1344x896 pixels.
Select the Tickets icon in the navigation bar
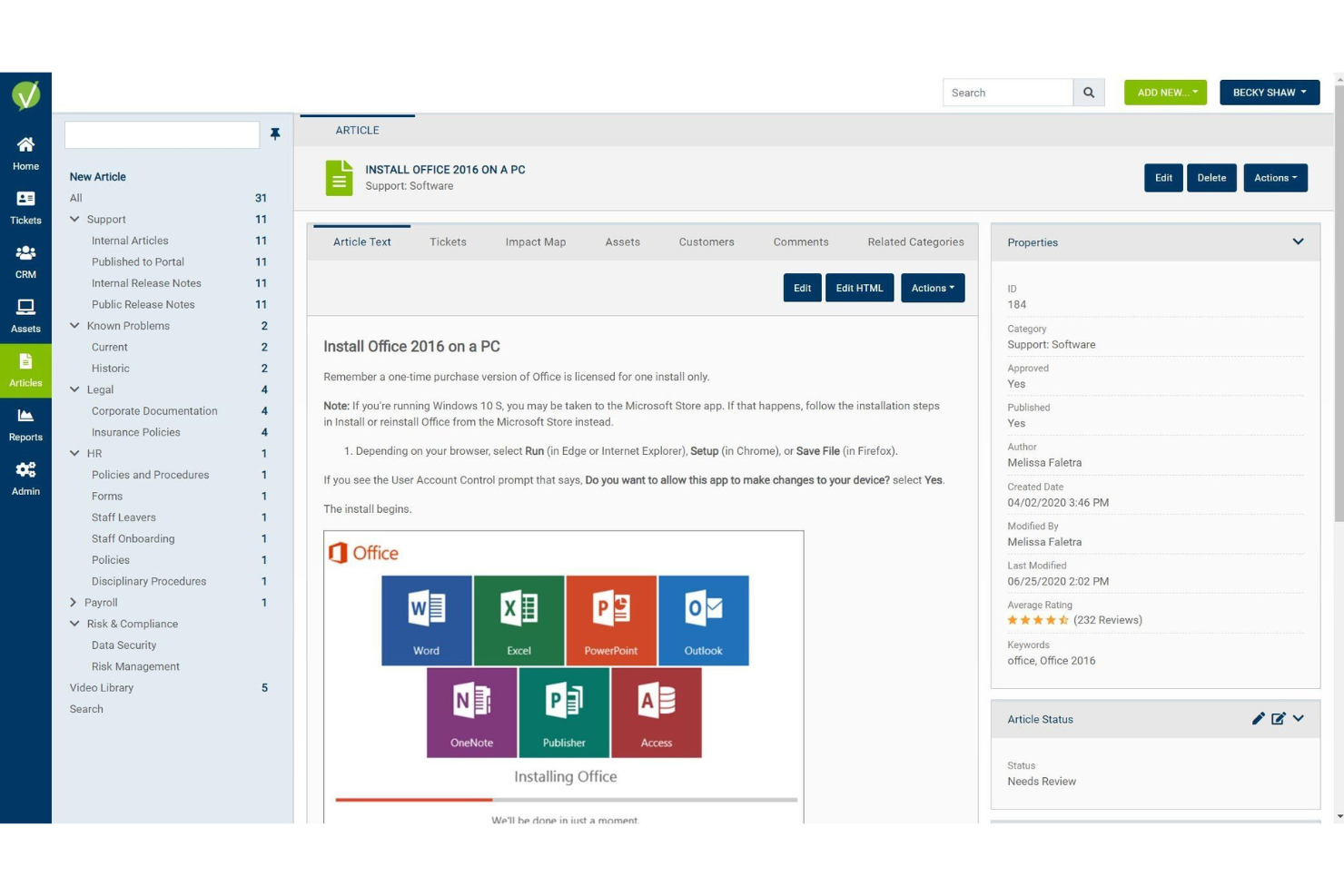tap(25, 207)
